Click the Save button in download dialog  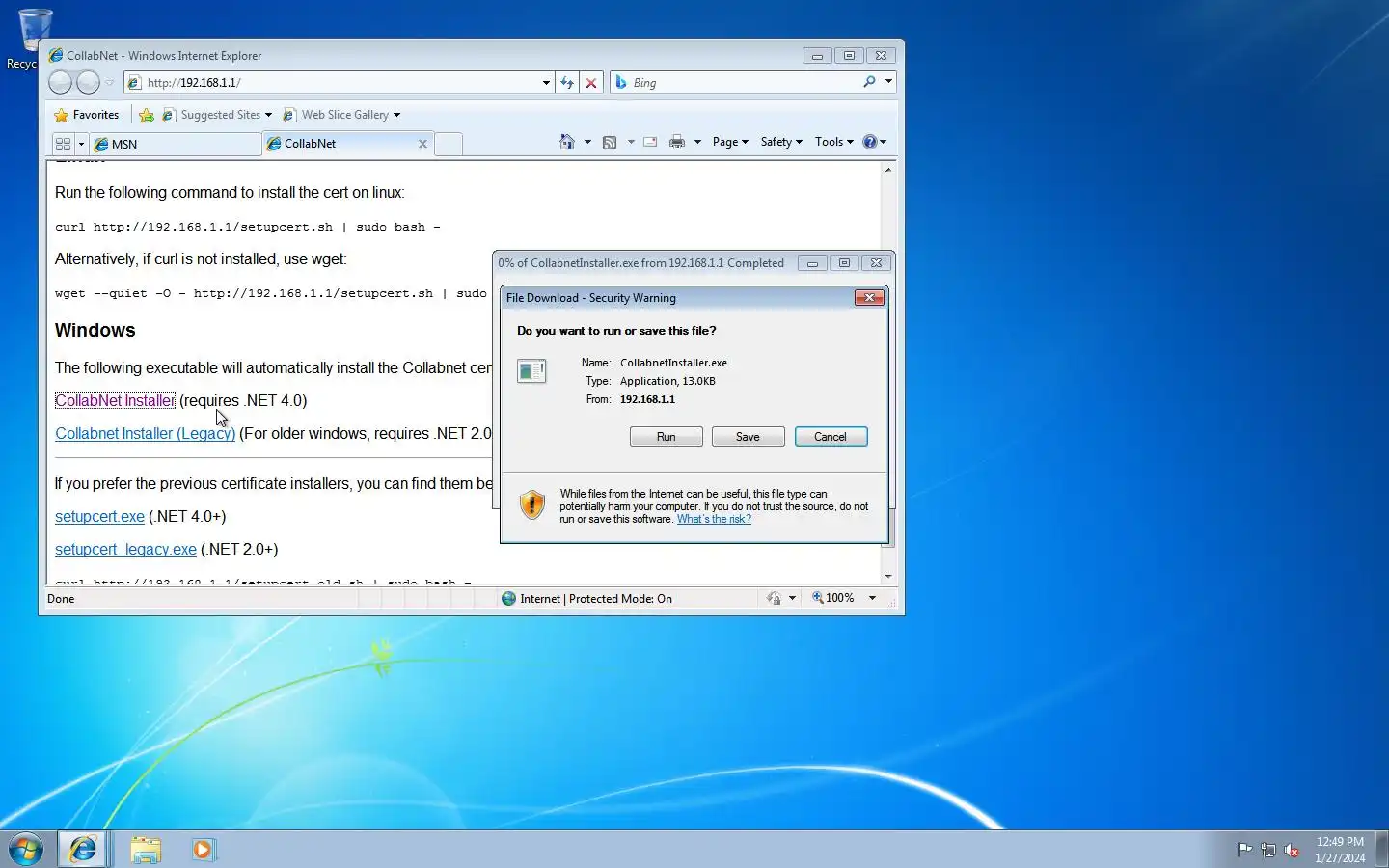pyautogui.click(x=749, y=437)
